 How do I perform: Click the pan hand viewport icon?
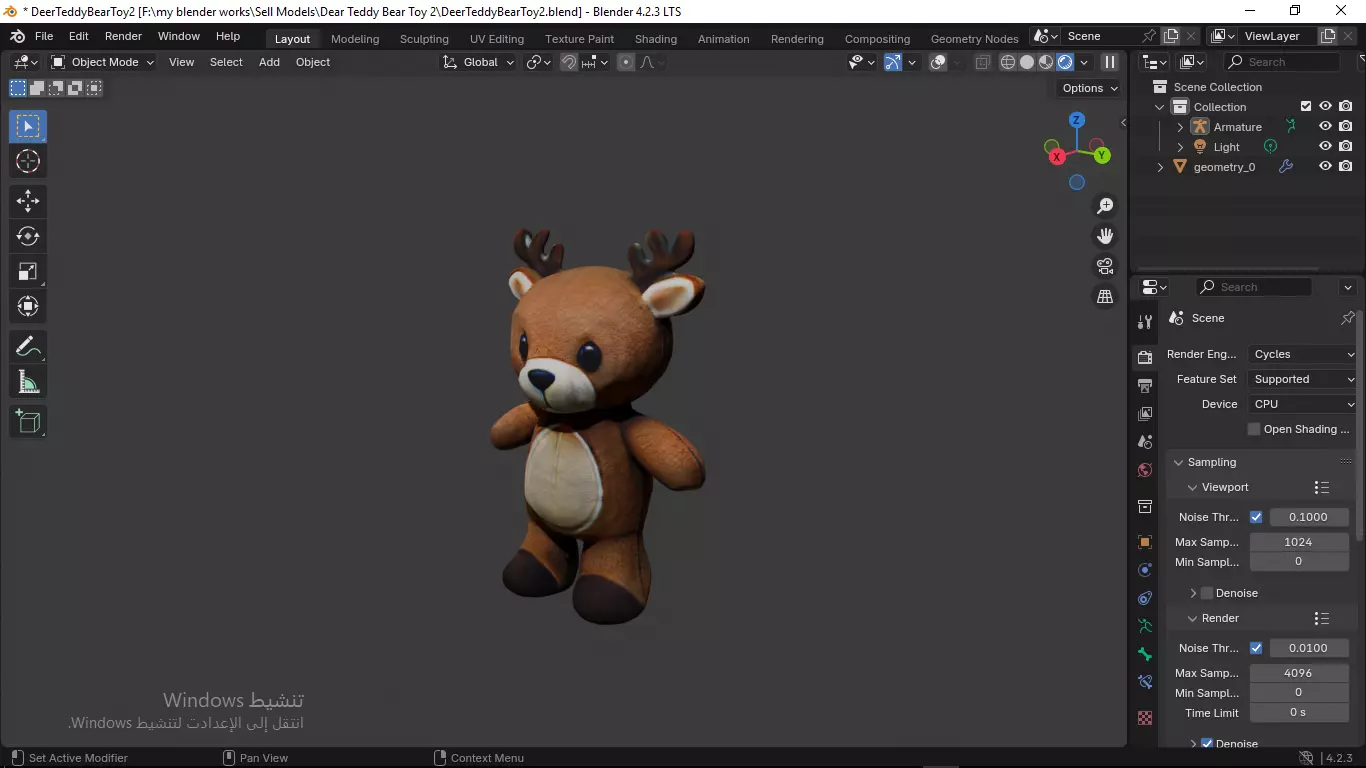click(x=1105, y=236)
